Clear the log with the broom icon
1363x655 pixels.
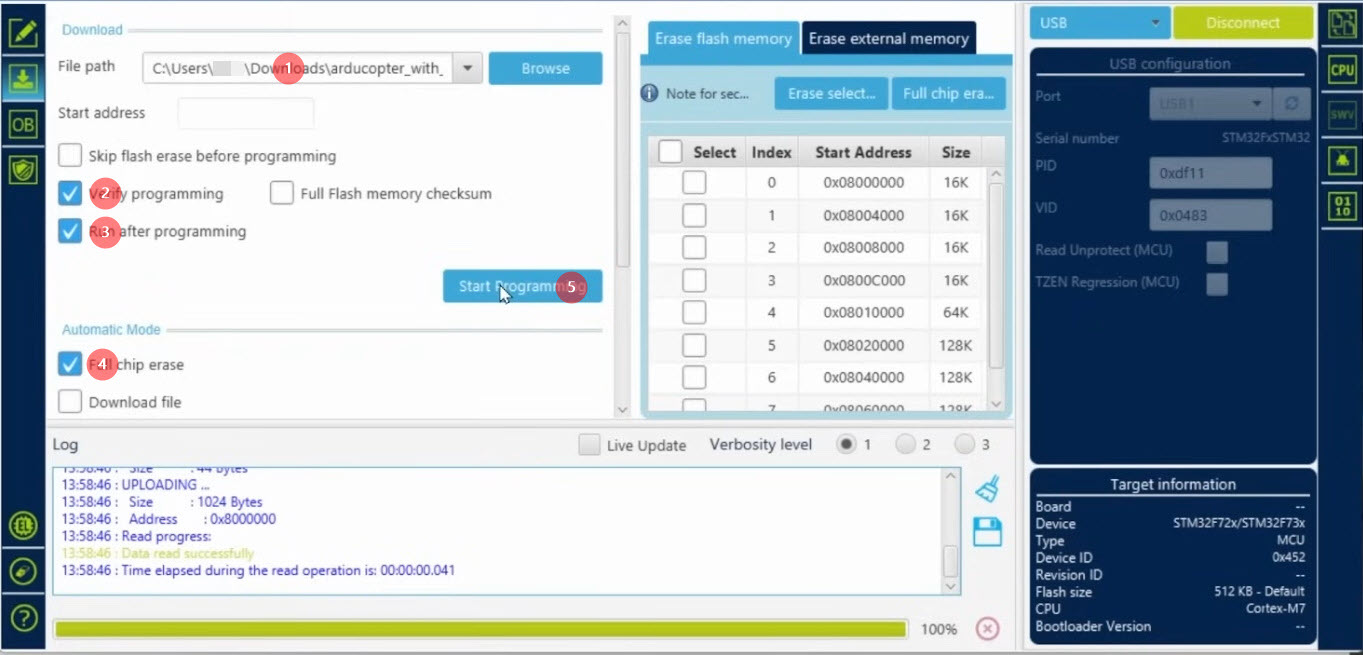[987, 489]
